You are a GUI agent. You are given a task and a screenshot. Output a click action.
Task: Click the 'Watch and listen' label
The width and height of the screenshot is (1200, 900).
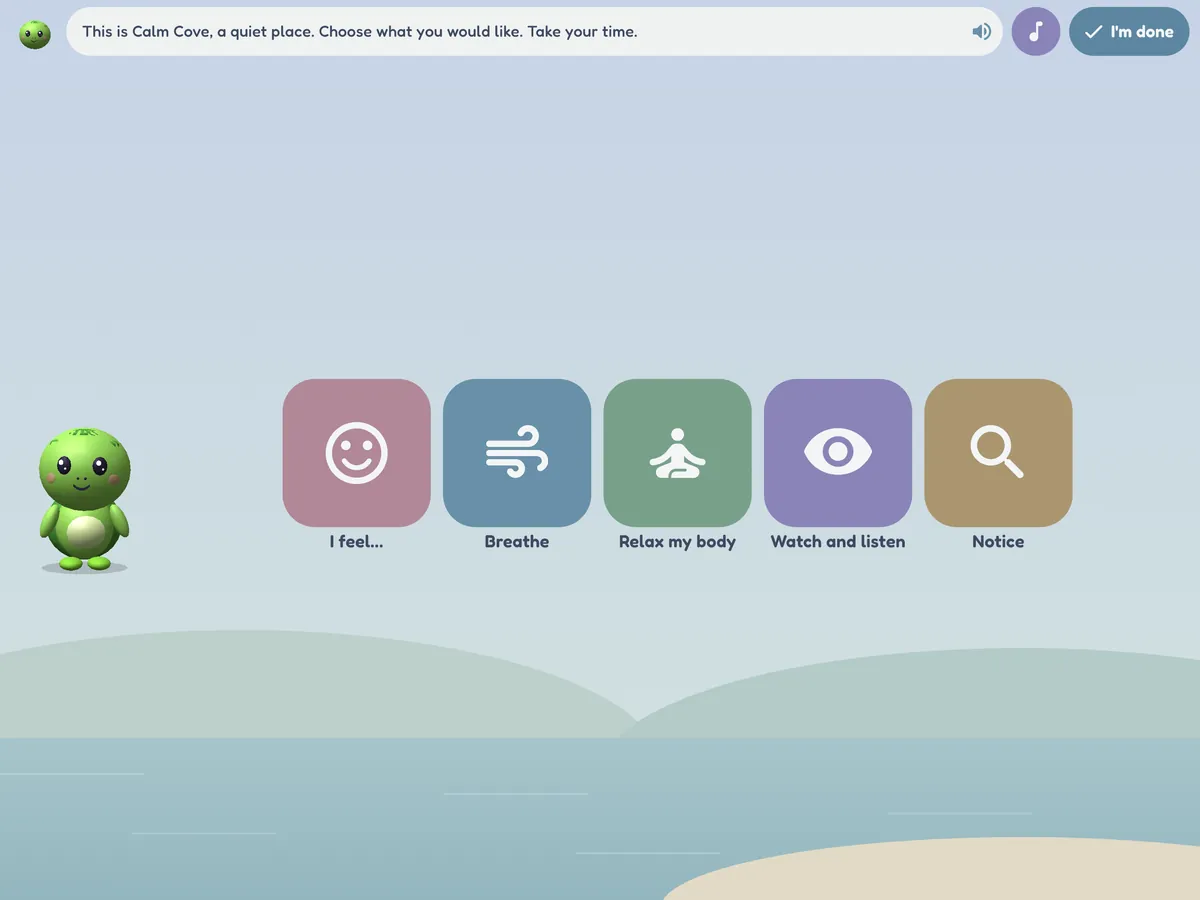[838, 542]
